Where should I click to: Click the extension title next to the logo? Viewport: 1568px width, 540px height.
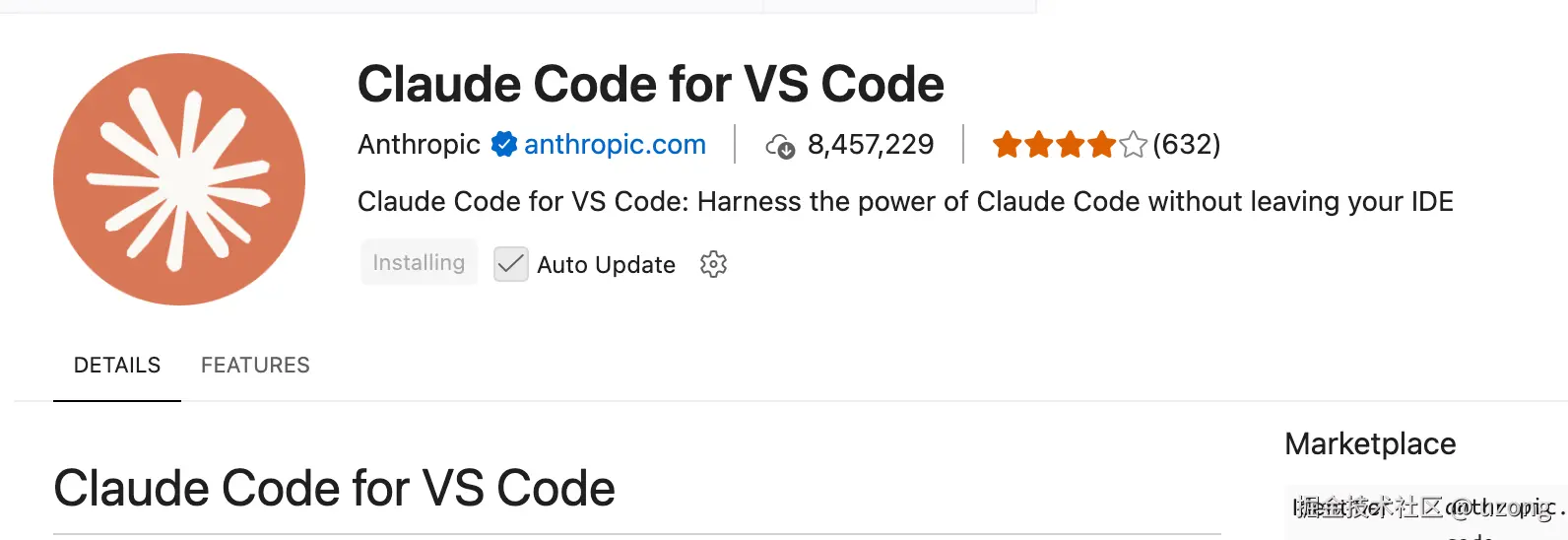[x=650, y=84]
